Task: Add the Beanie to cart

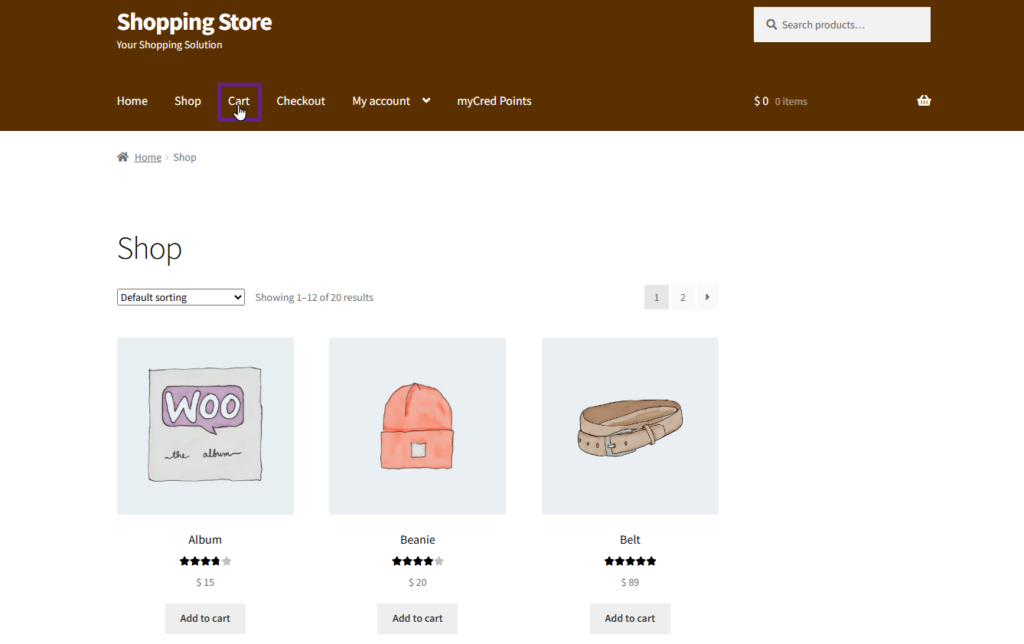Action: [417, 618]
